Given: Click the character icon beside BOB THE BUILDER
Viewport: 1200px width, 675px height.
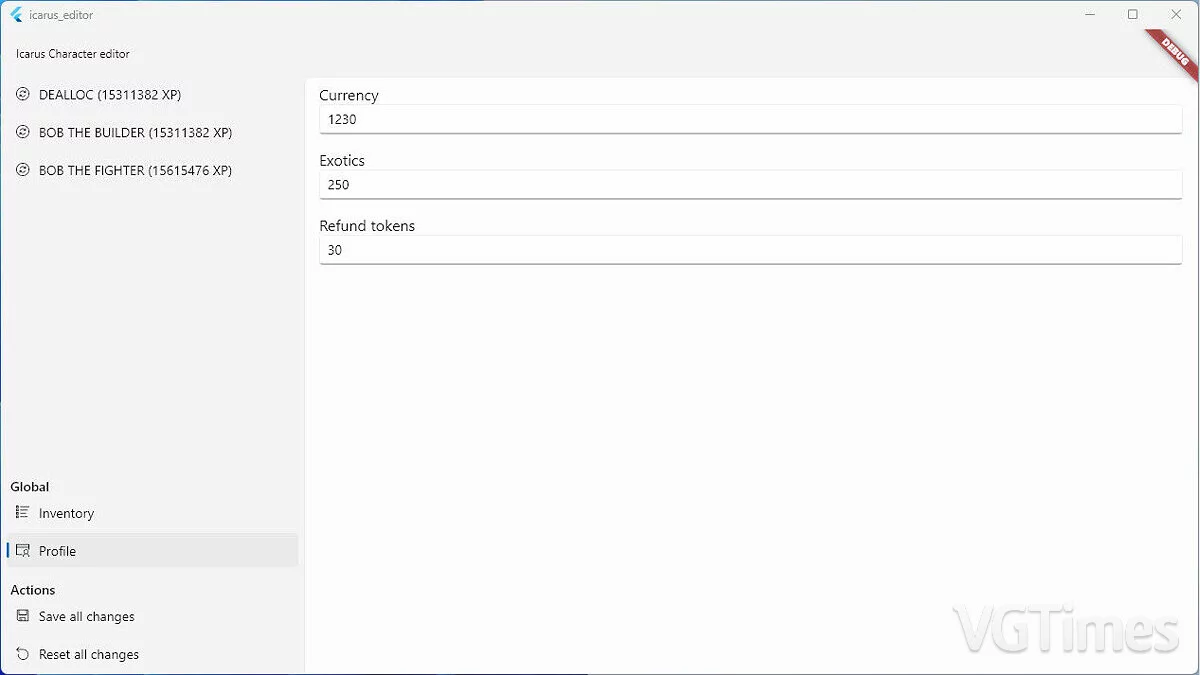Looking at the screenshot, I should [x=23, y=132].
